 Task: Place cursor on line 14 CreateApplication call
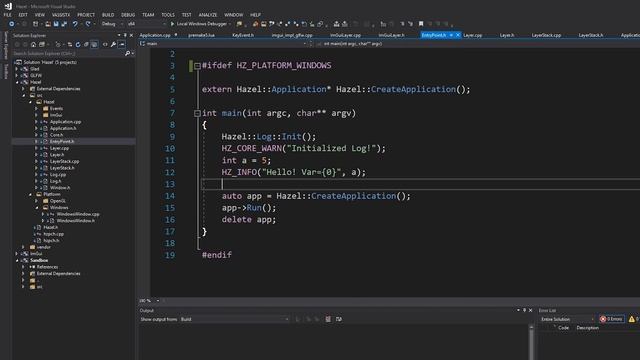[353, 196]
